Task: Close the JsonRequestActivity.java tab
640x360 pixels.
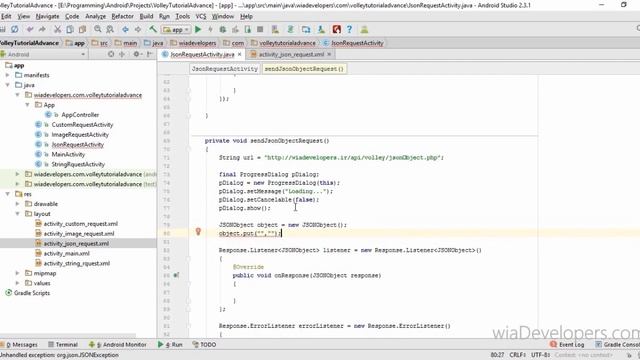Action: (x=240, y=54)
